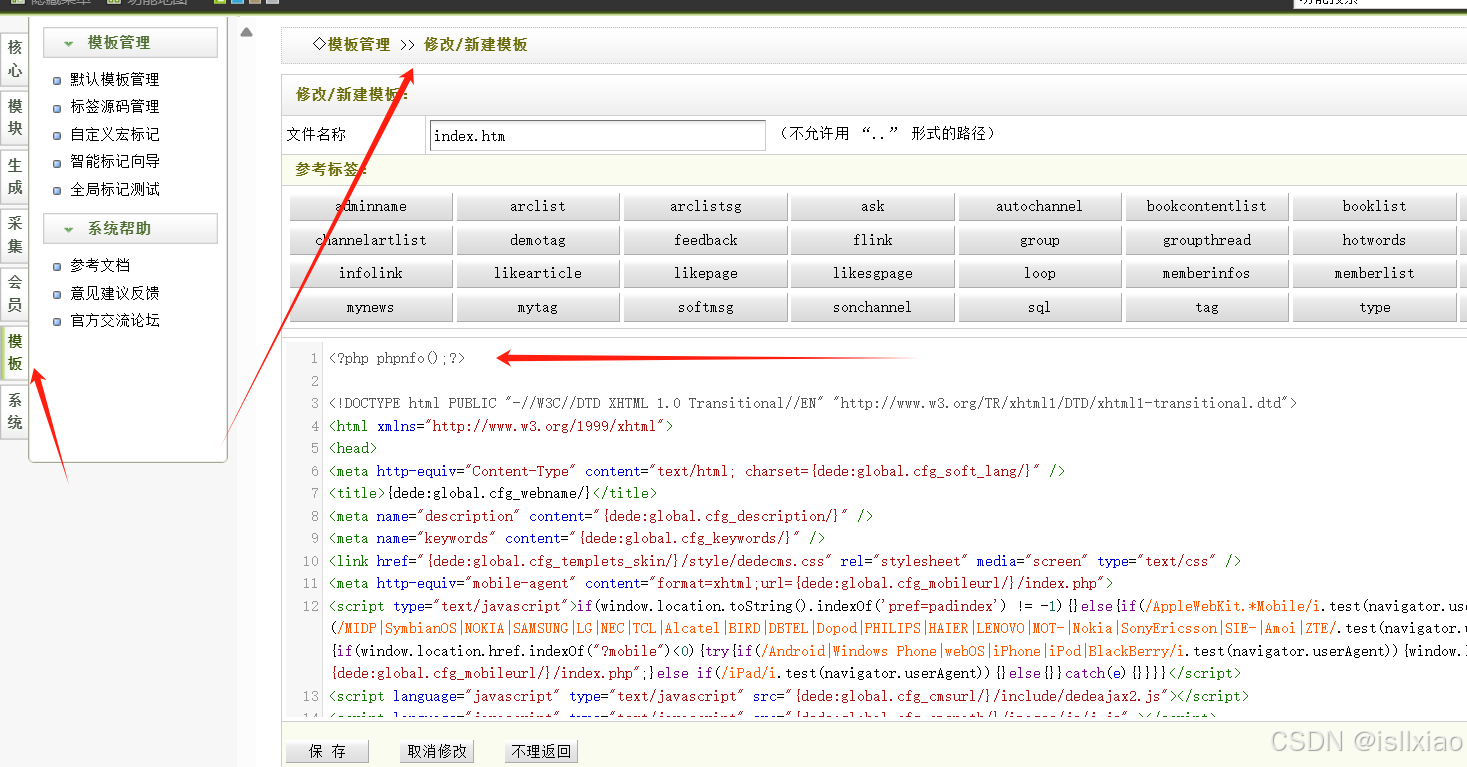Insert the adminname reference tag

tap(370, 206)
